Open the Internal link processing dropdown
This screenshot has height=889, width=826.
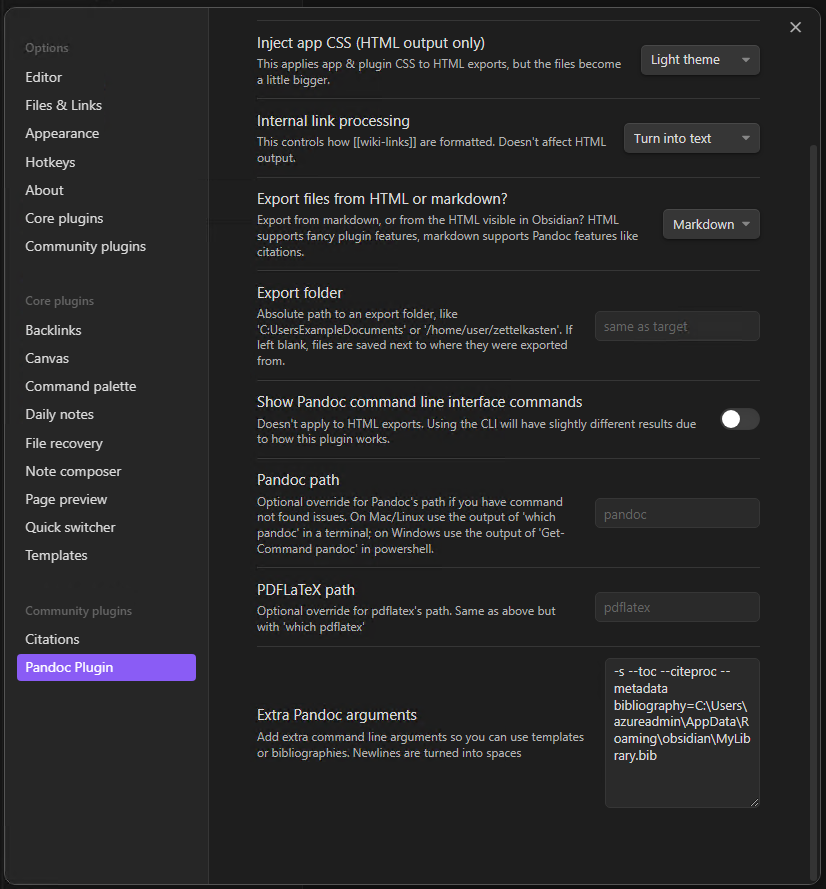point(692,138)
